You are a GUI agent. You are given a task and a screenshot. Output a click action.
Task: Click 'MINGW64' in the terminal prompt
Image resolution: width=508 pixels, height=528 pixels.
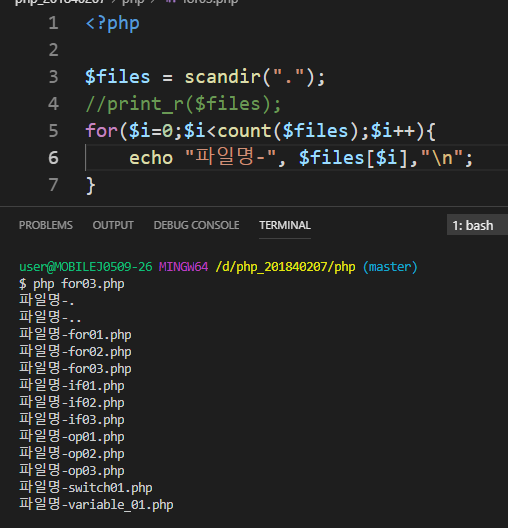click(x=183, y=267)
